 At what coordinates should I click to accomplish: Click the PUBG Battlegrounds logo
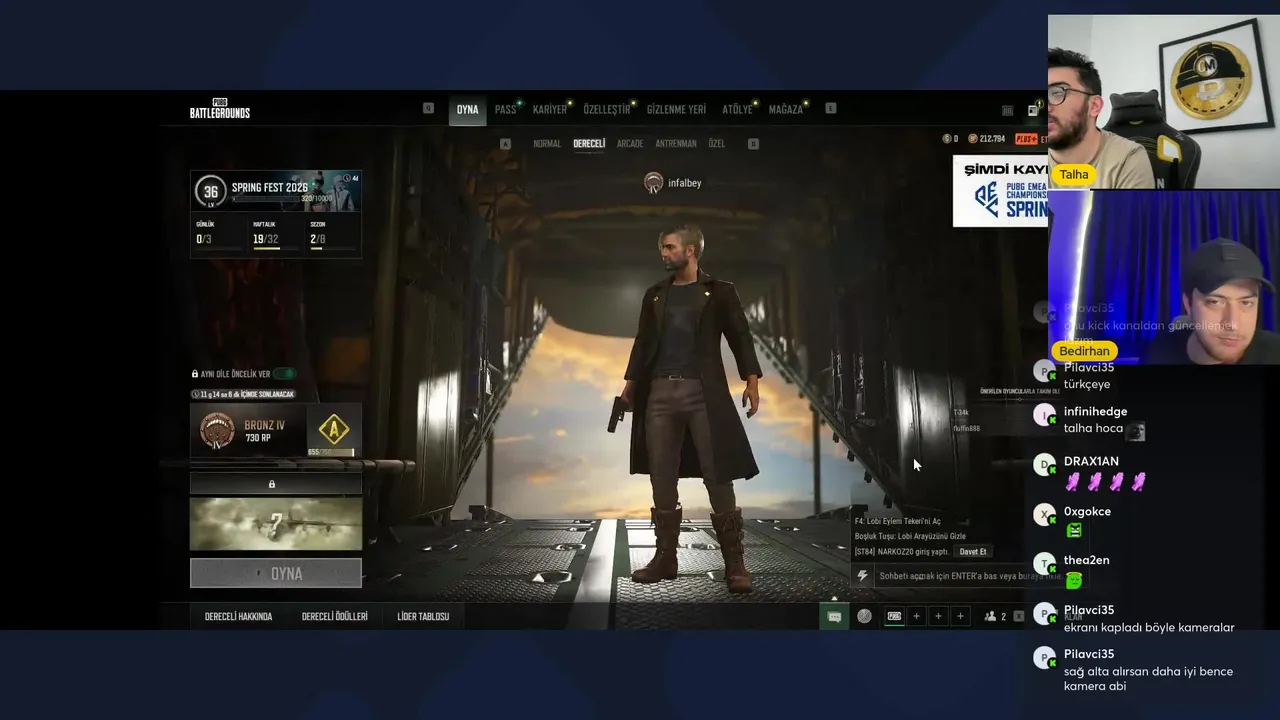pyautogui.click(x=220, y=110)
